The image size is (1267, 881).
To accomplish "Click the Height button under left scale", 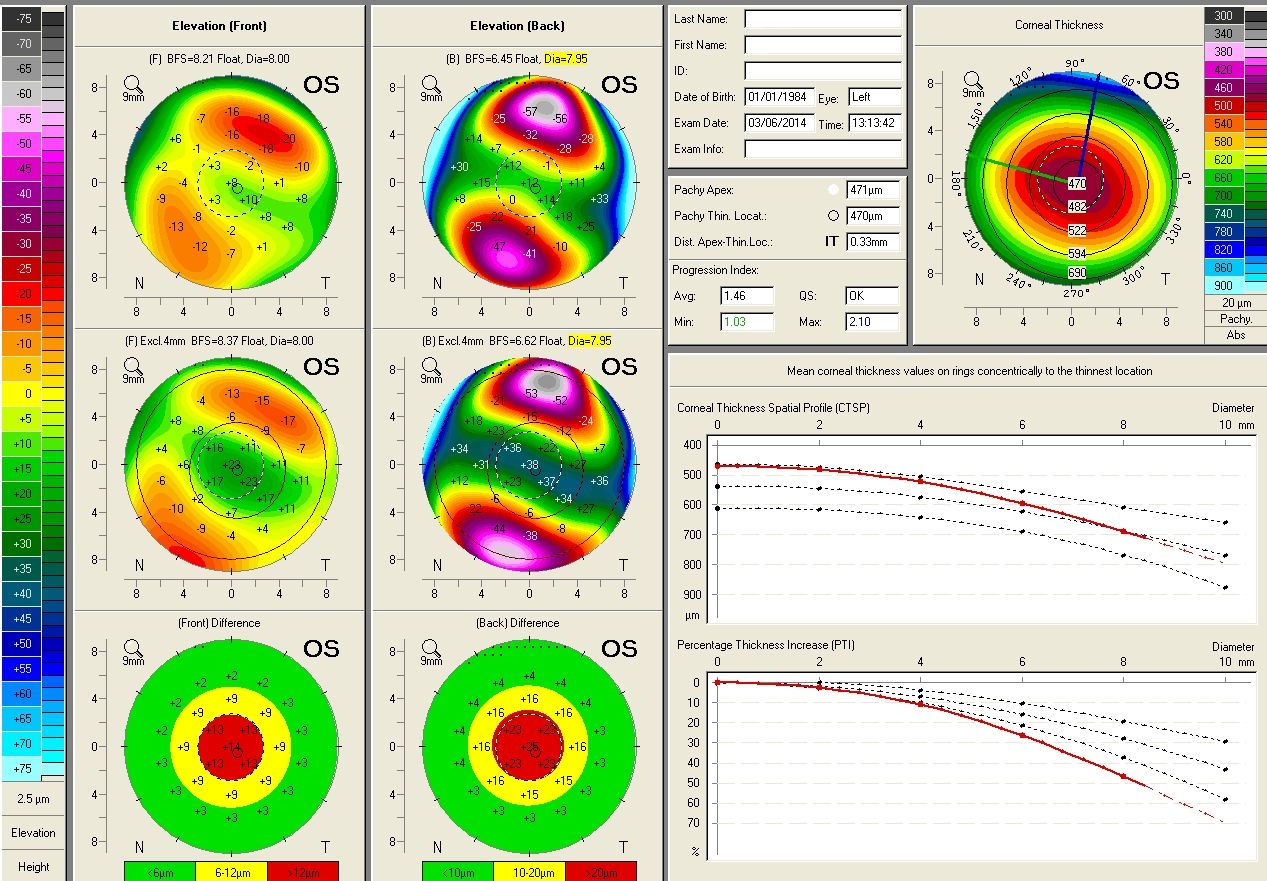I will coord(33,867).
